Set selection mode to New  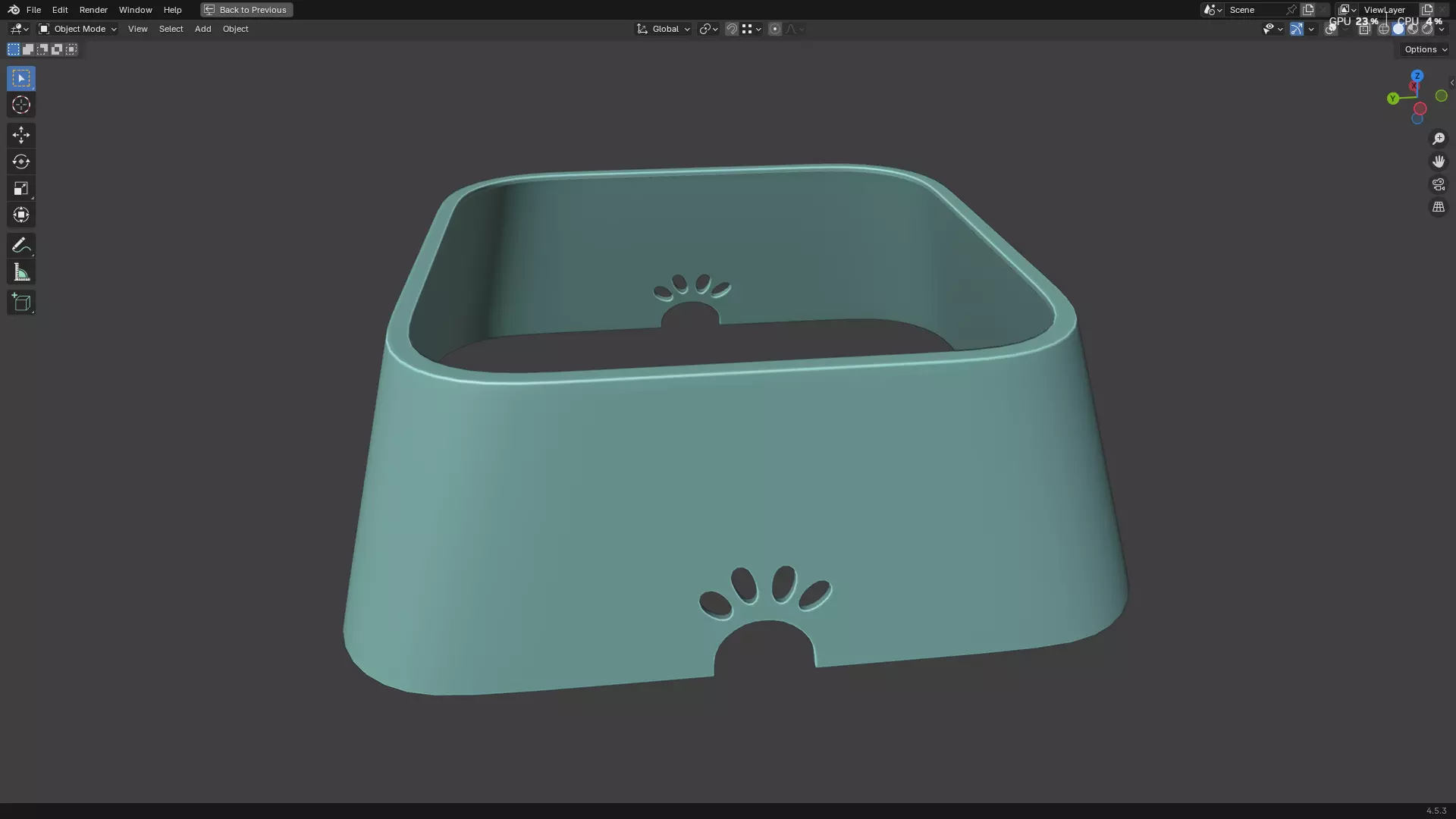tap(14, 49)
